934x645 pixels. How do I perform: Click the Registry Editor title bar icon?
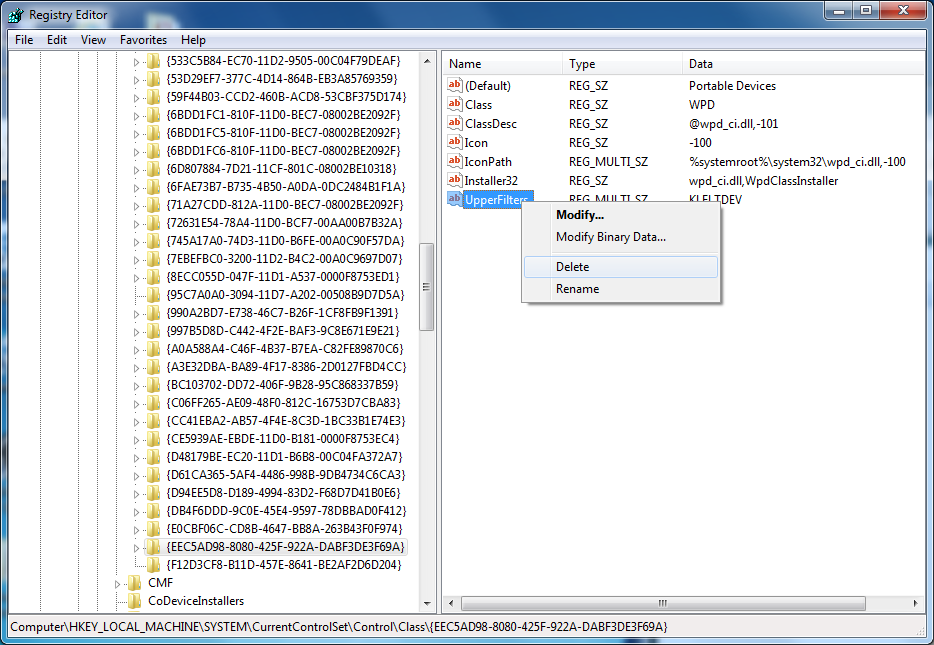[13, 14]
